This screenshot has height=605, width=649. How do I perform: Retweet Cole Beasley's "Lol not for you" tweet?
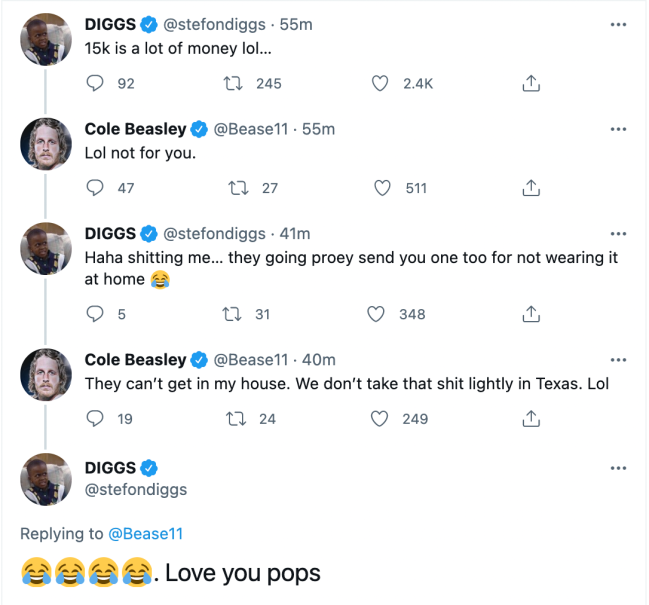240,187
